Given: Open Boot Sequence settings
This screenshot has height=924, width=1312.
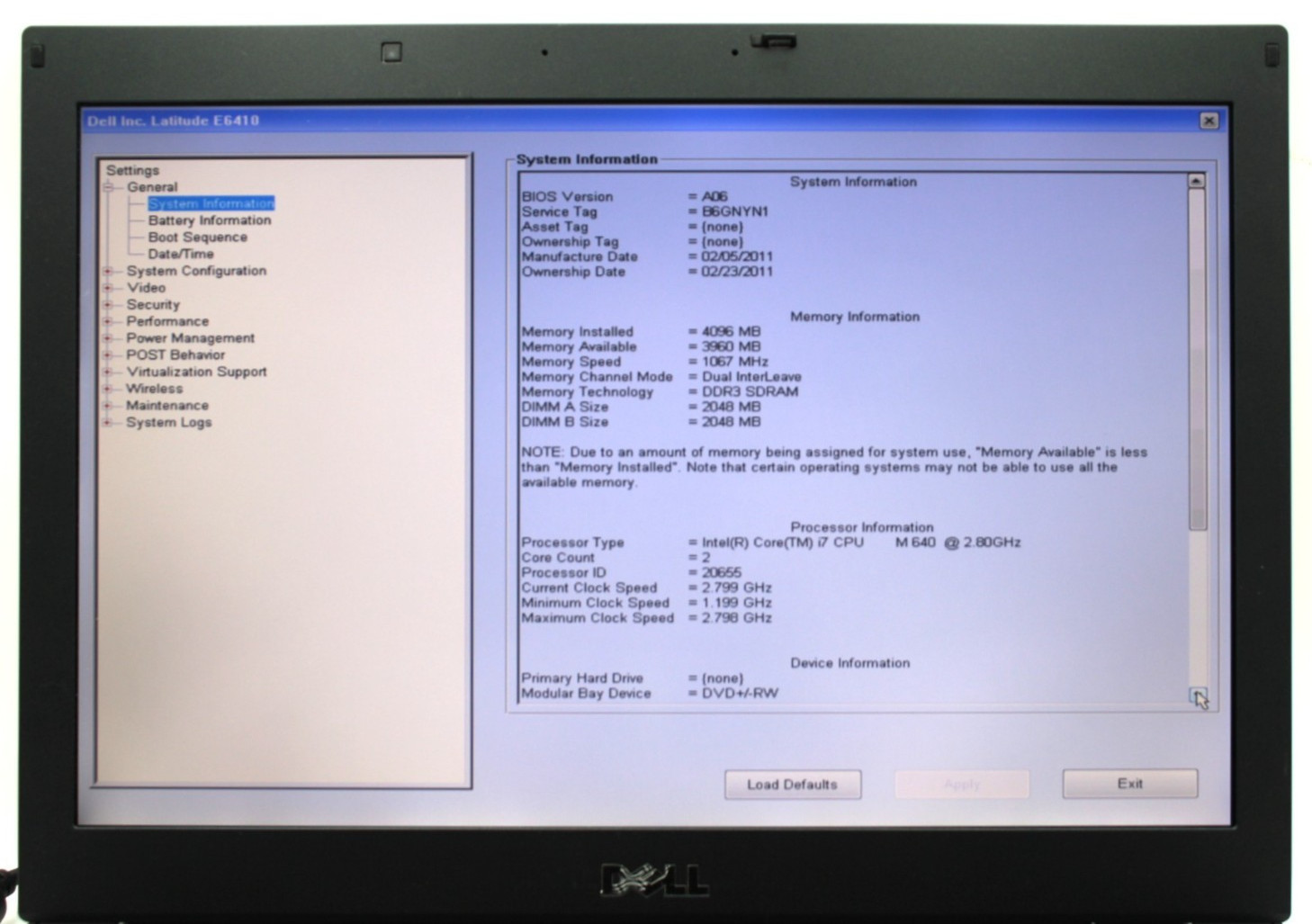Looking at the screenshot, I should coord(198,238).
